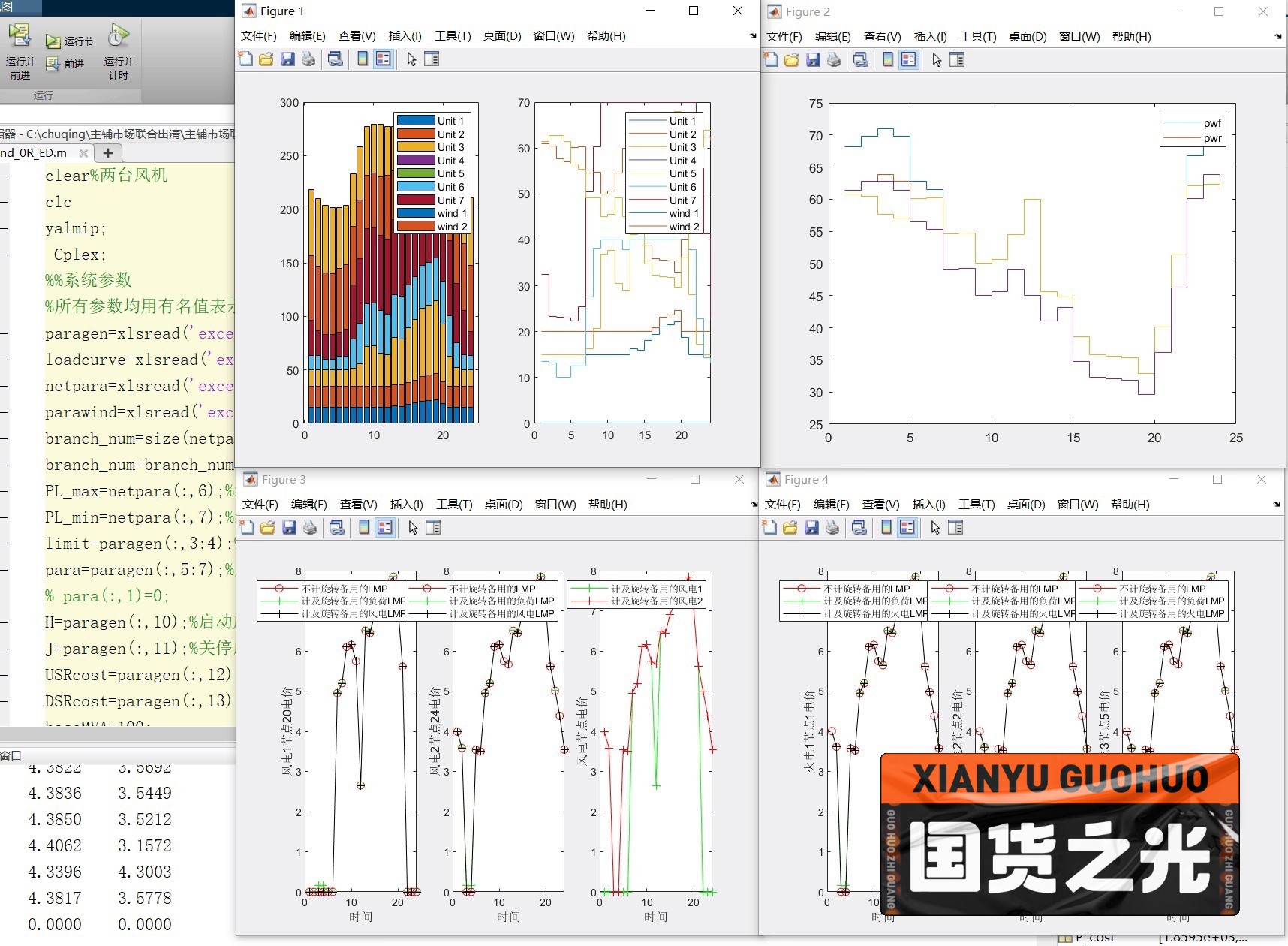Viewport: 1288px width, 946px height.
Task: Click the 运行并前进 (Run and Advance) editor button
Action: coord(20,51)
